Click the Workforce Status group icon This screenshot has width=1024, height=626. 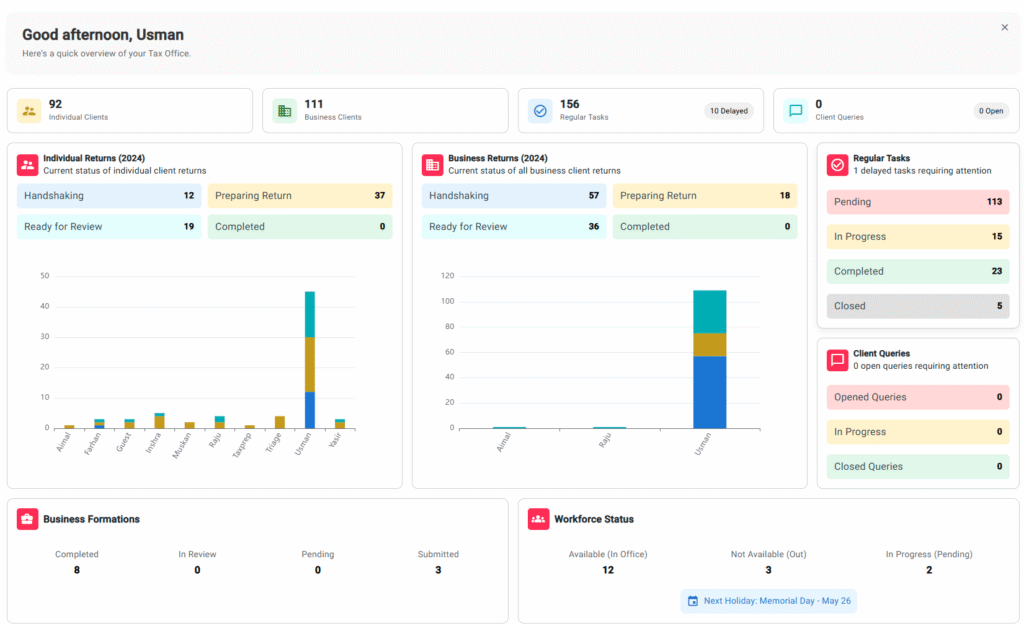pos(539,519)
